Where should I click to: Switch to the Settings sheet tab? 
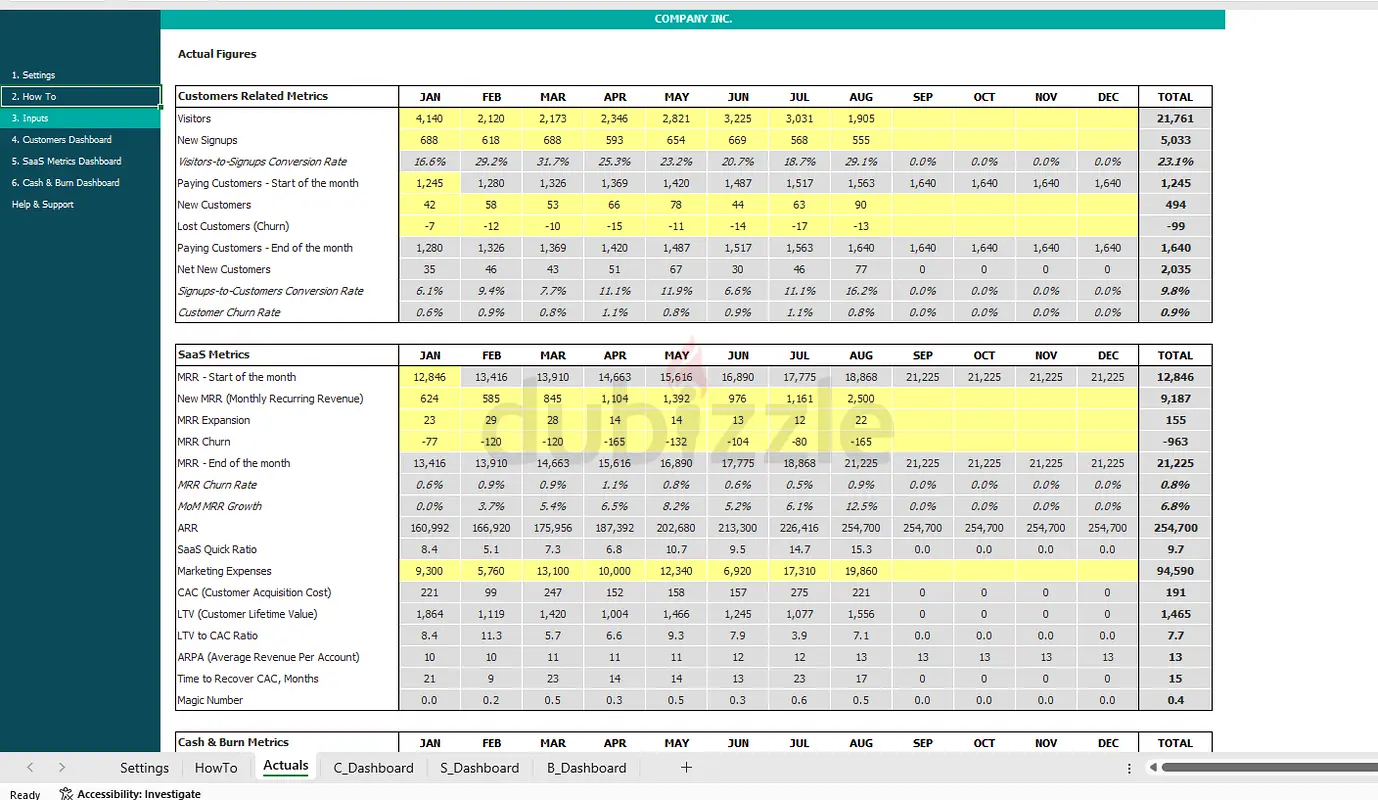tap(144, 768)
